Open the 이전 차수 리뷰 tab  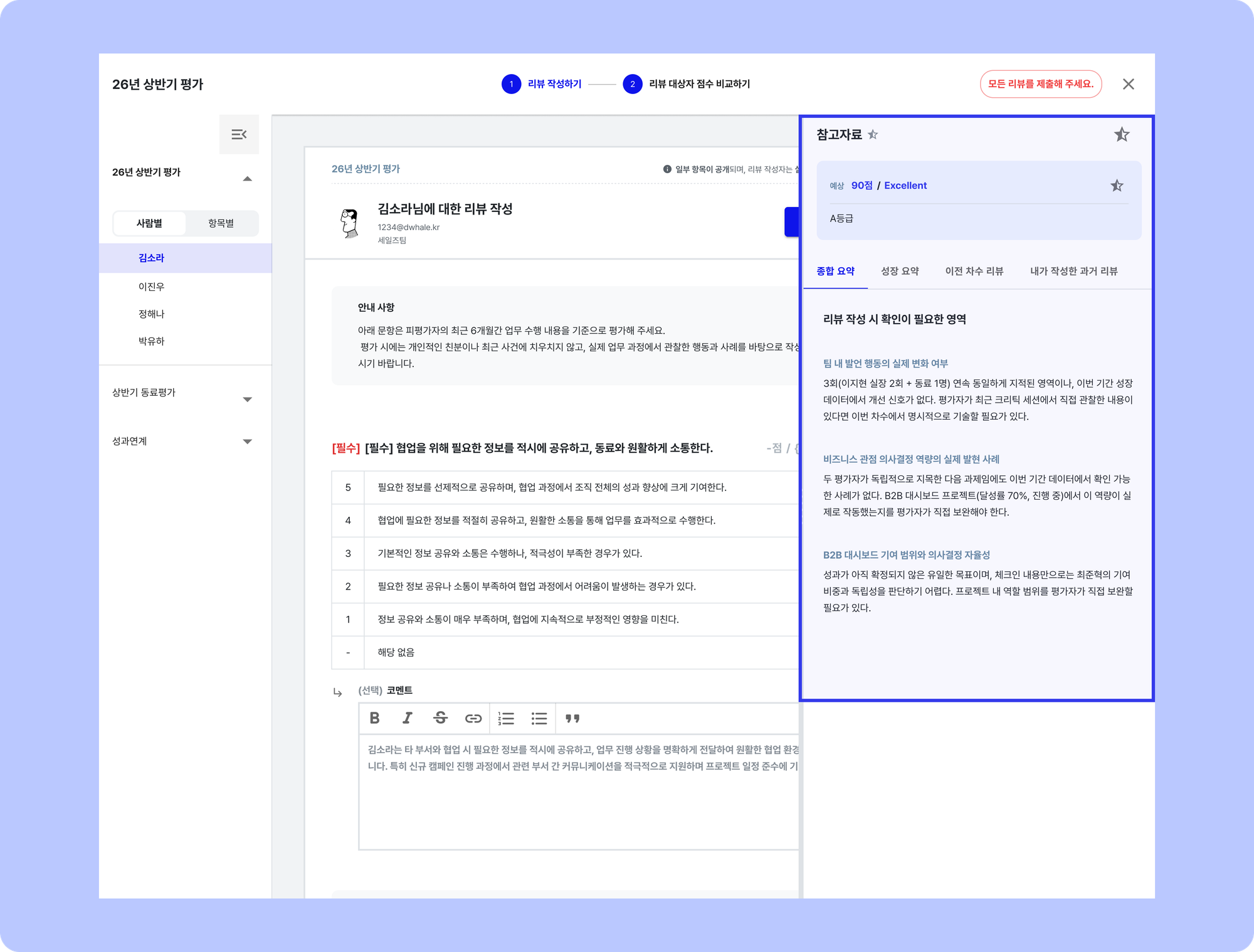click(974, 271)
